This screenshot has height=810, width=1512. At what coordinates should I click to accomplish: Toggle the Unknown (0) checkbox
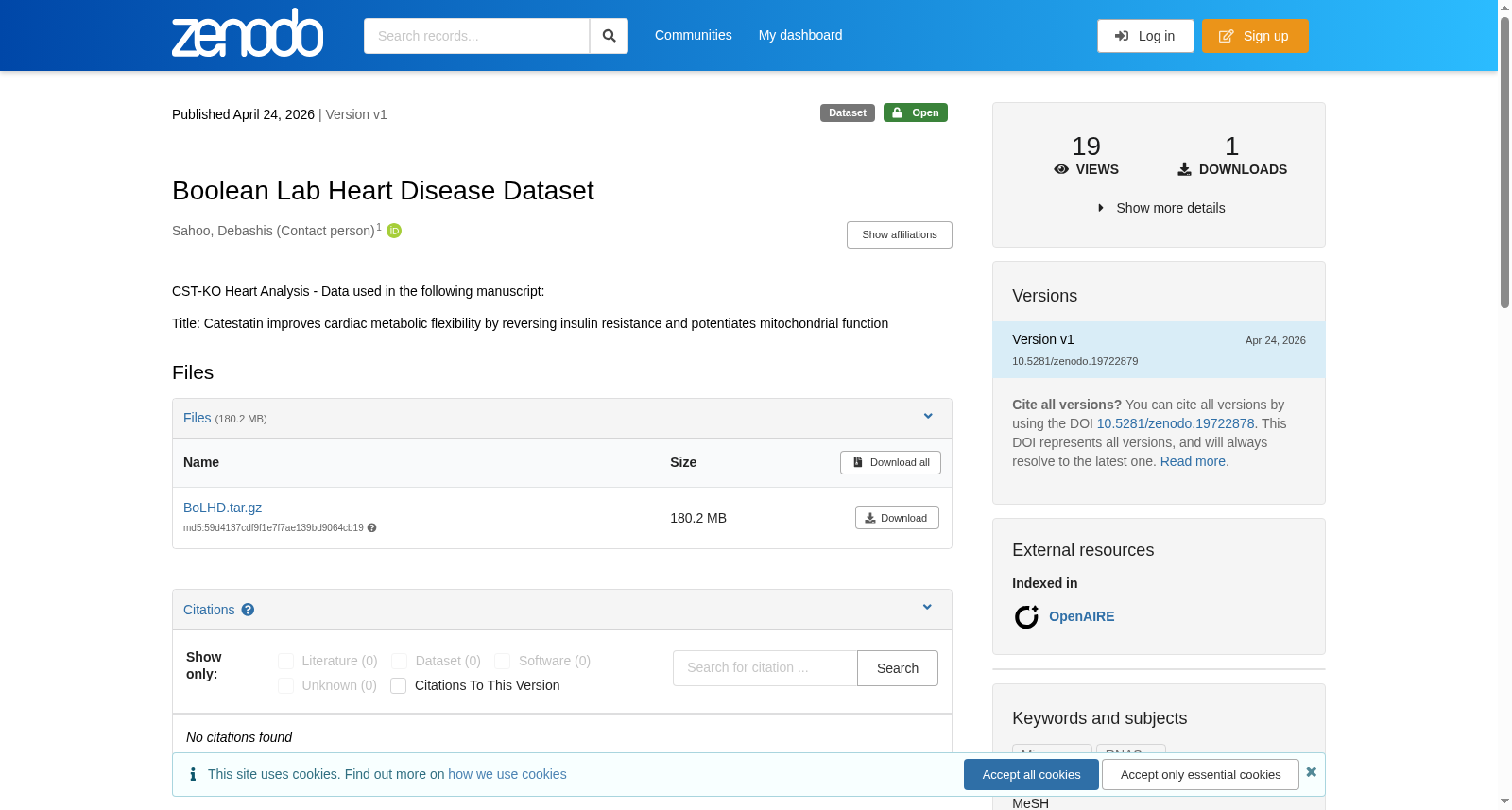click(x=285, y=685)
